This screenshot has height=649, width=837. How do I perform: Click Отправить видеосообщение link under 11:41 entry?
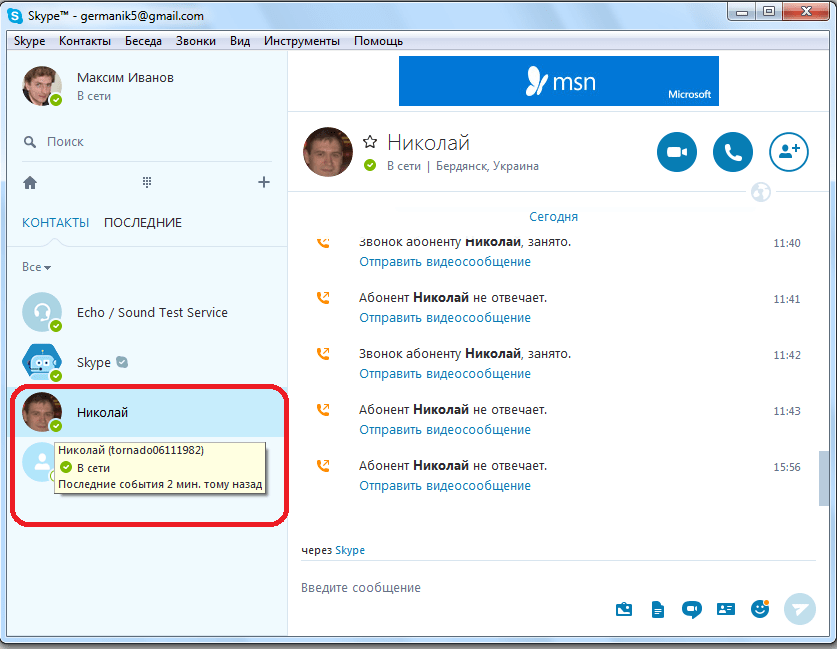pos(445,318)
